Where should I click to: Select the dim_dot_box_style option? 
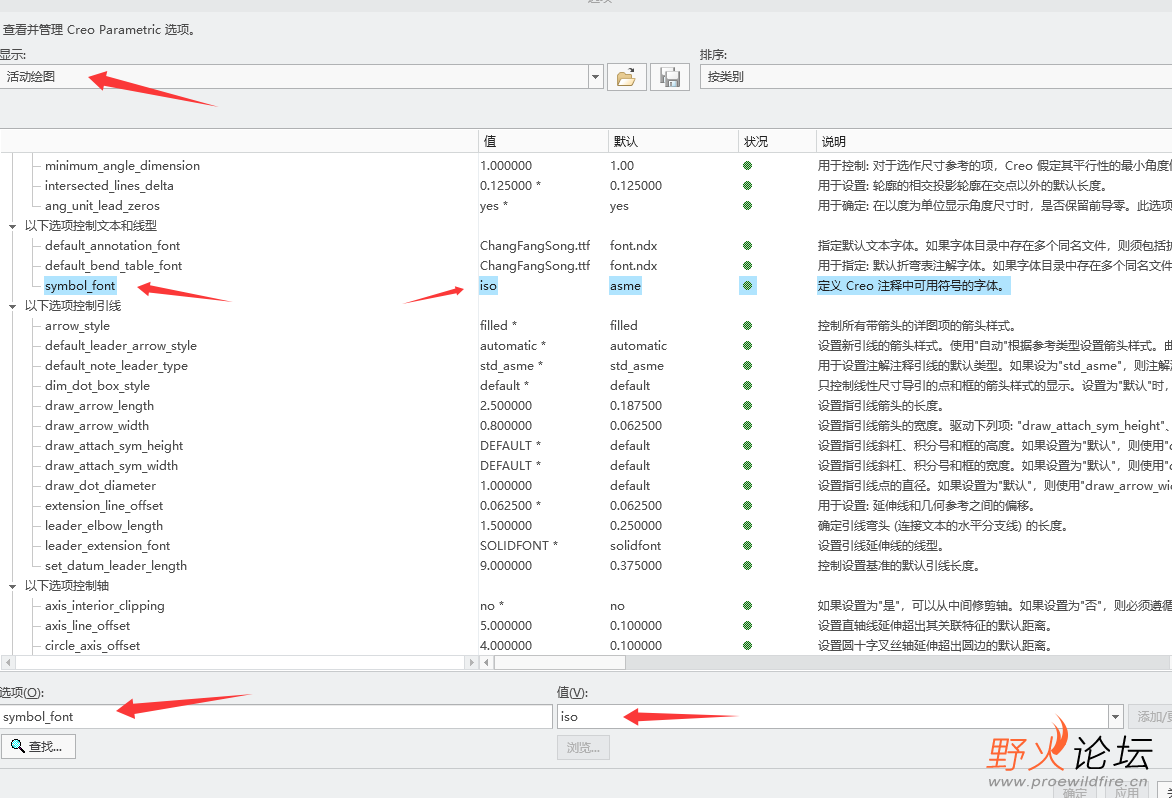pyautogui.click(x=97, y=386)
